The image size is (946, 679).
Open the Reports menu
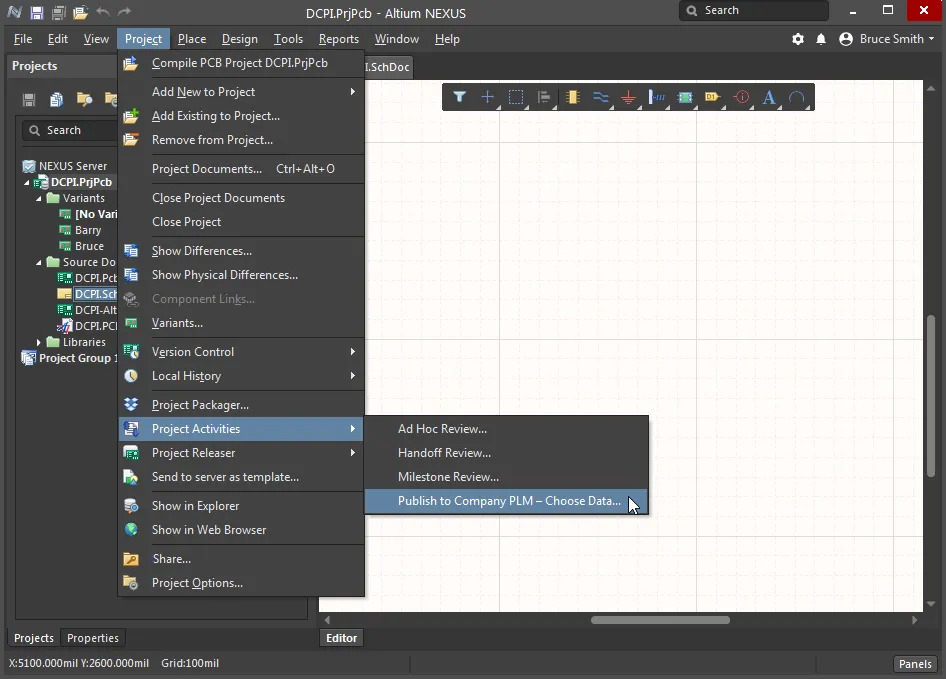[x=338, y=39]
